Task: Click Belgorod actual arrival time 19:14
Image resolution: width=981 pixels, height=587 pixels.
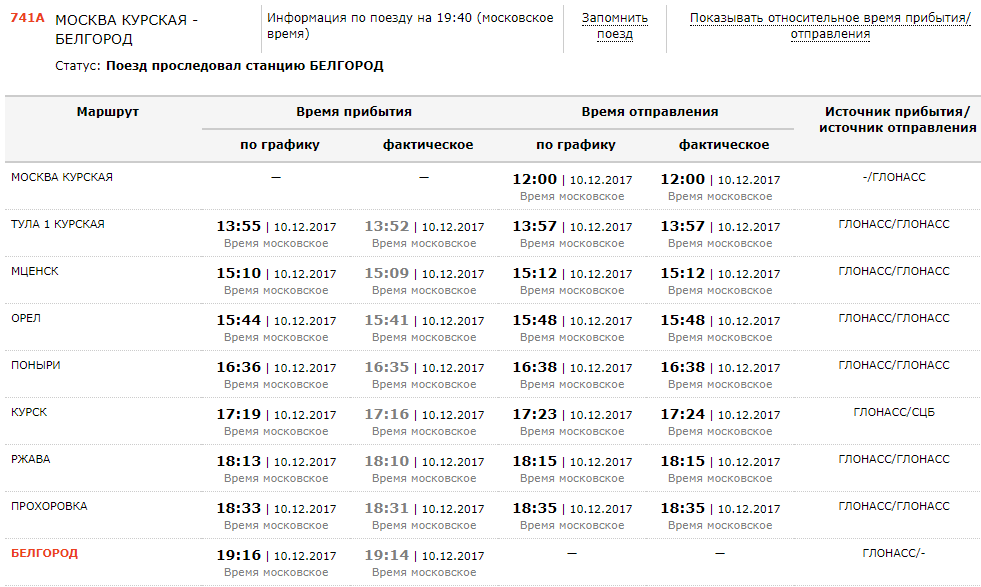Action: pyautogui.click(x=386, y=554)
